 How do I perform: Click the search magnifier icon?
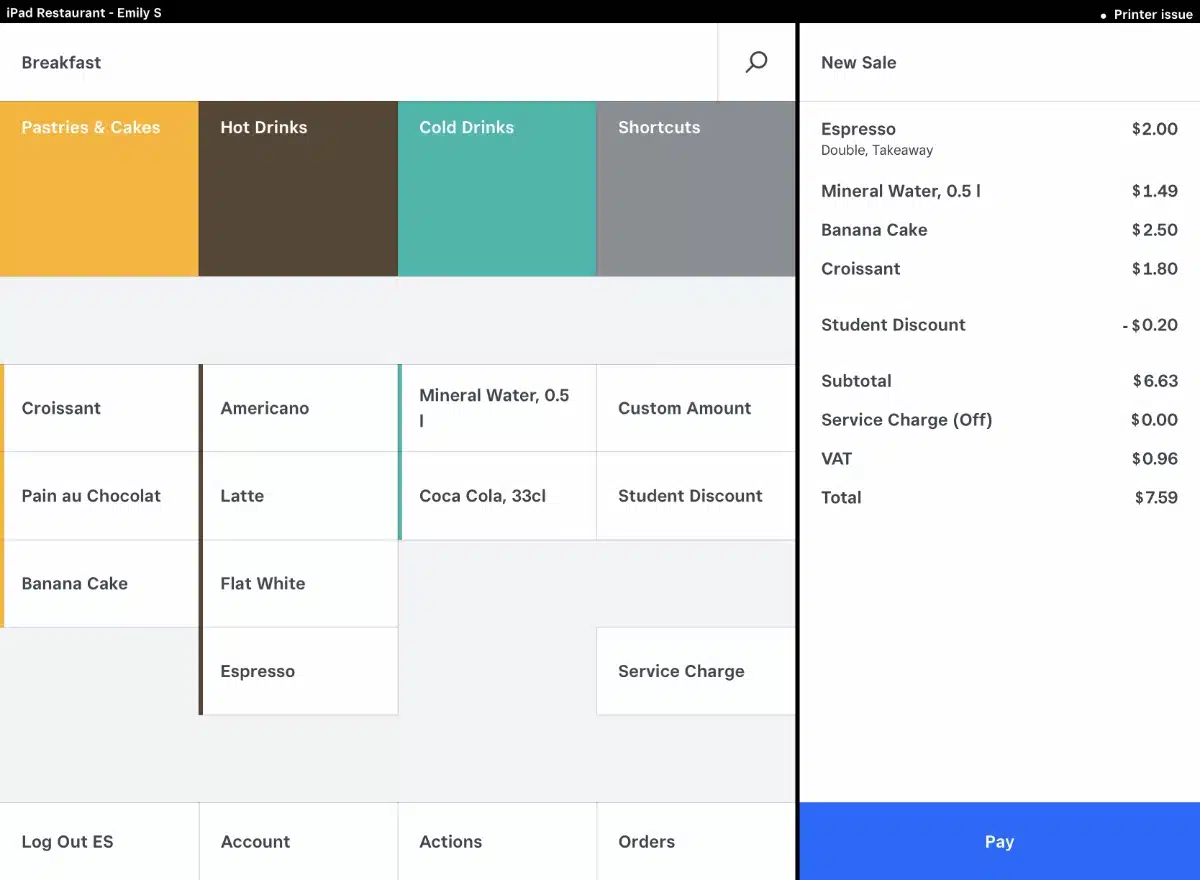[x=757, y=62]
